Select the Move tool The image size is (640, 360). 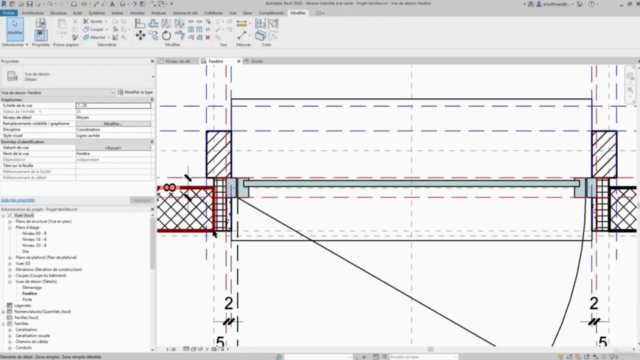[140, 36]
